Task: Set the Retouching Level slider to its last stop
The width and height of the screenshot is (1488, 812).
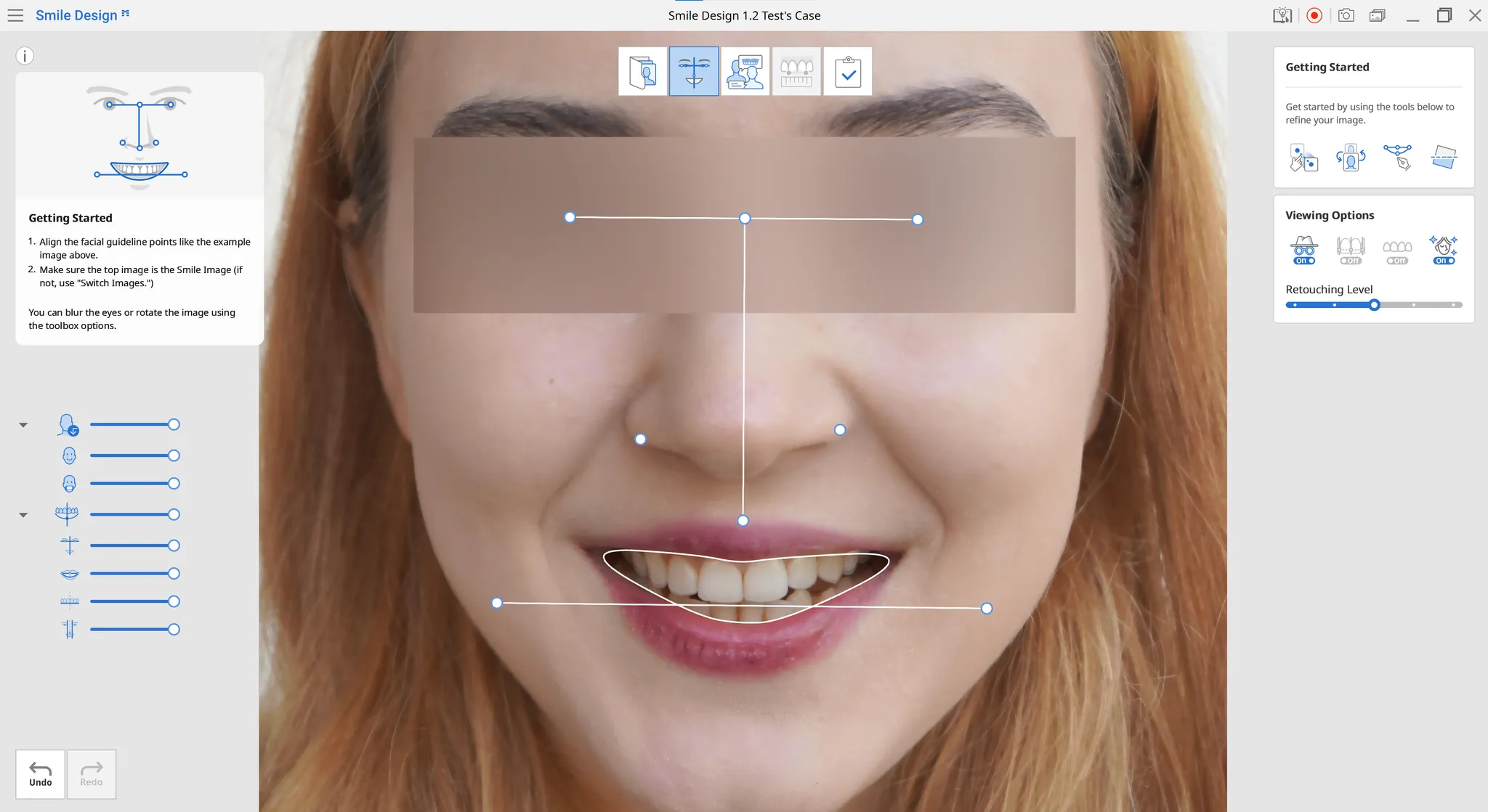Action: (1454, 305)
